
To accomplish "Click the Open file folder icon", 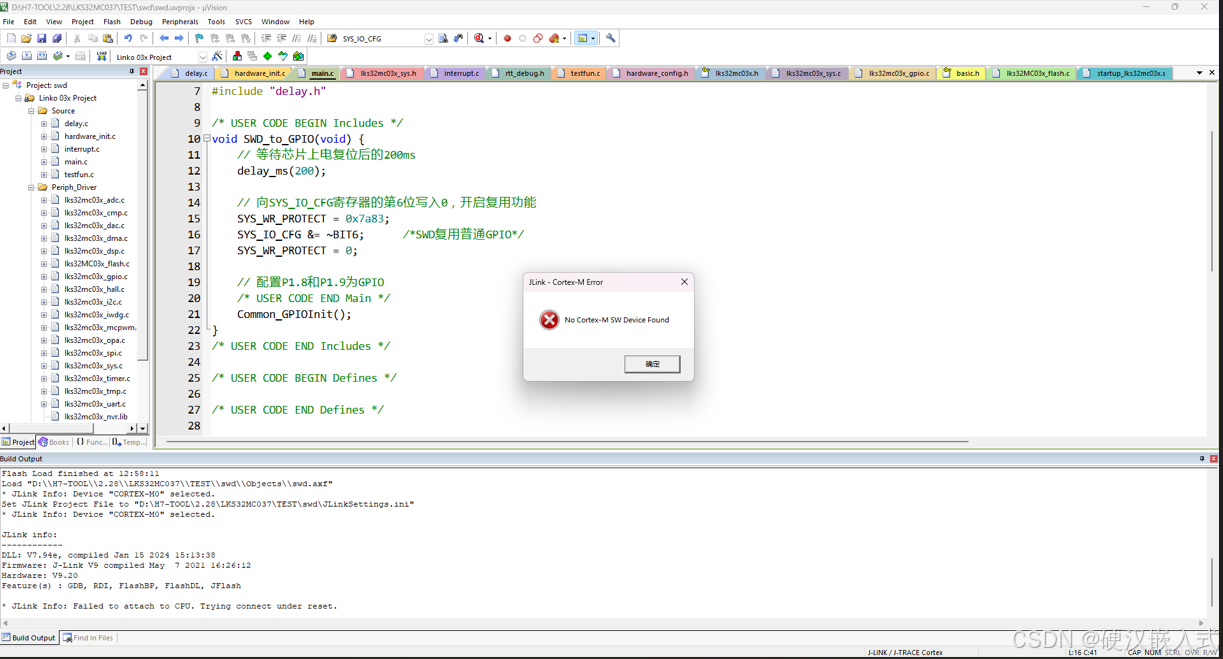I will pyautogui.click(x=26, y=39).
